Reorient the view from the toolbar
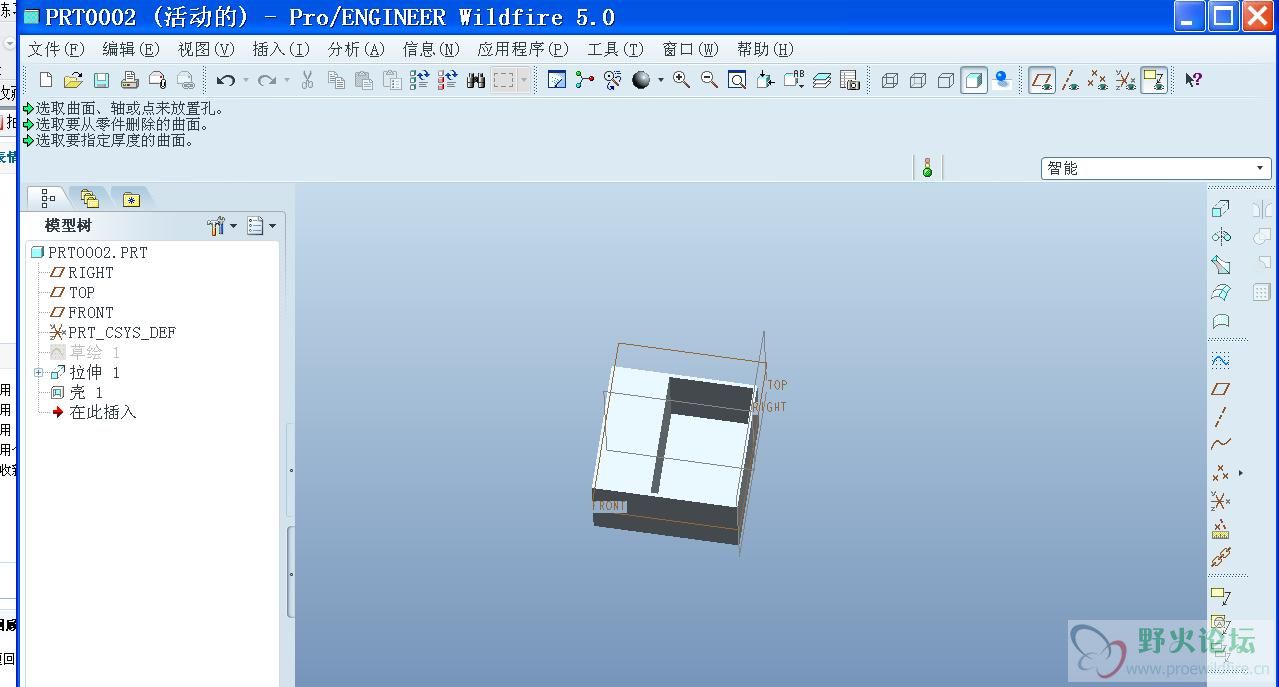The height and width of the screenshot is (687, 1279). 765,80
